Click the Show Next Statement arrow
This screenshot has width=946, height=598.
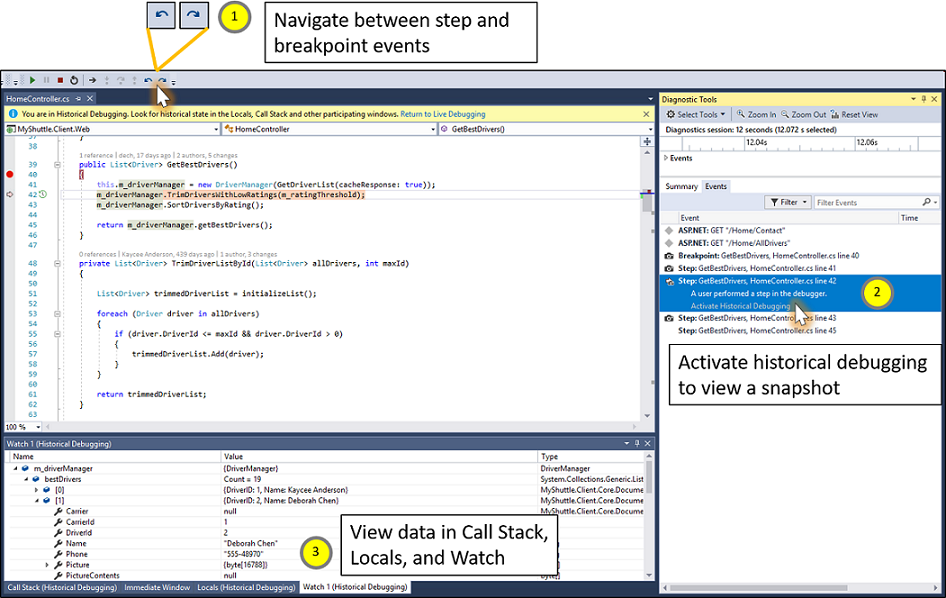point(91,80)
